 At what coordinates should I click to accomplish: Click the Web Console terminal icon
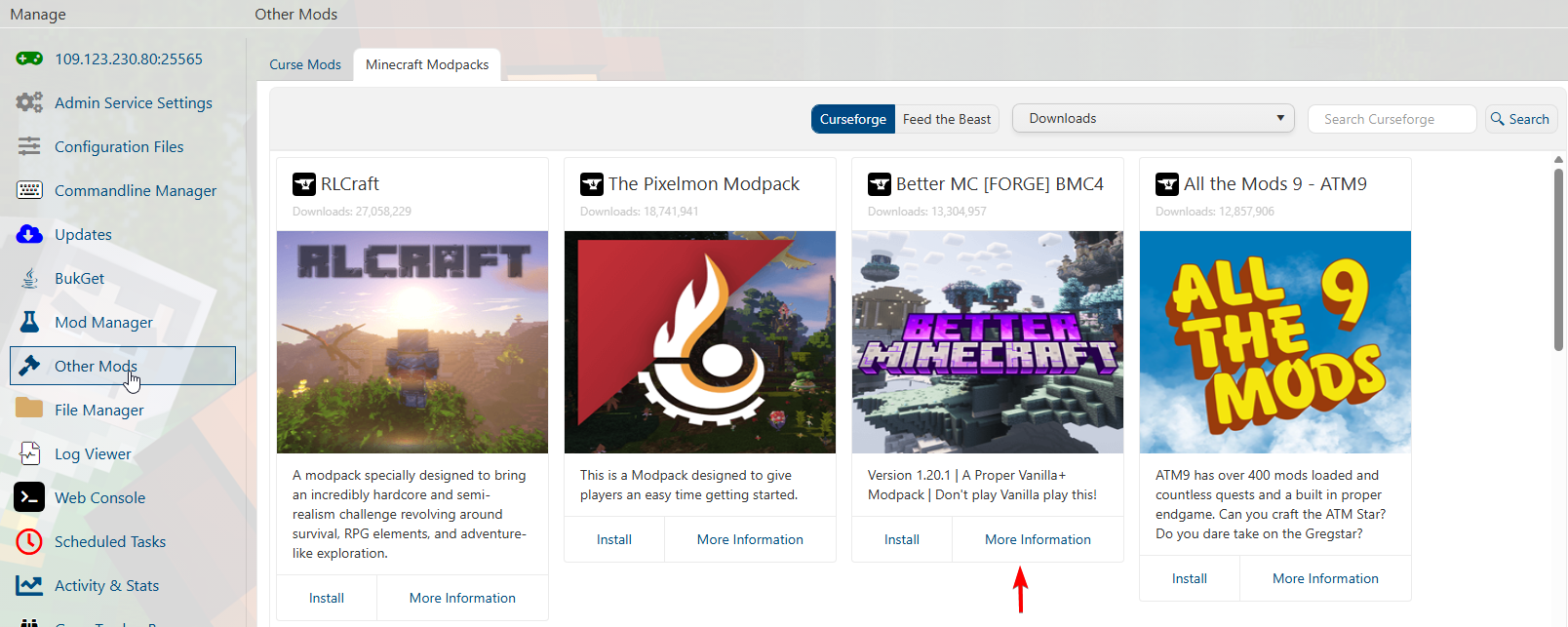tap(29, 497)
